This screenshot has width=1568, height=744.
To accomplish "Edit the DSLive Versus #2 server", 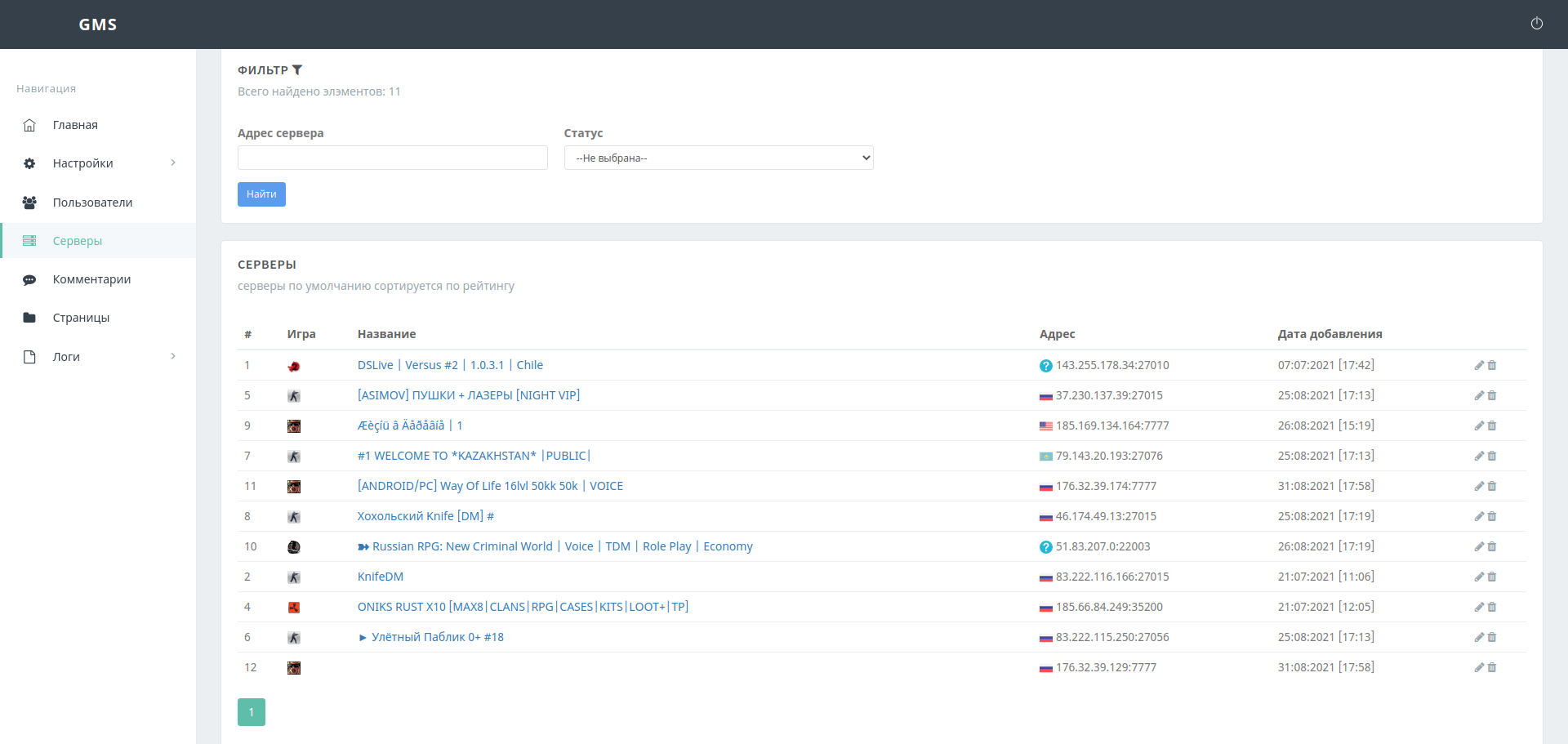I will 1479,365.
